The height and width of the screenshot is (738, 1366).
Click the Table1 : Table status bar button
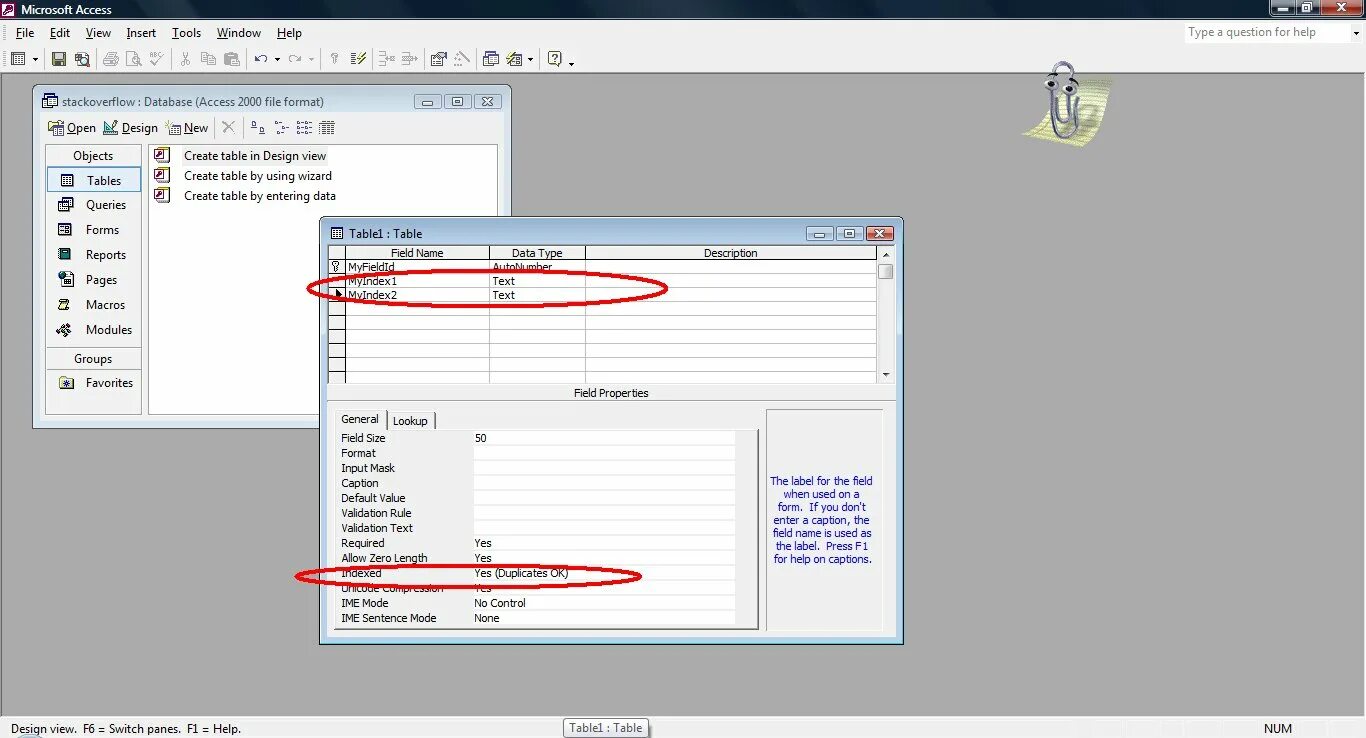pos(606,728)
